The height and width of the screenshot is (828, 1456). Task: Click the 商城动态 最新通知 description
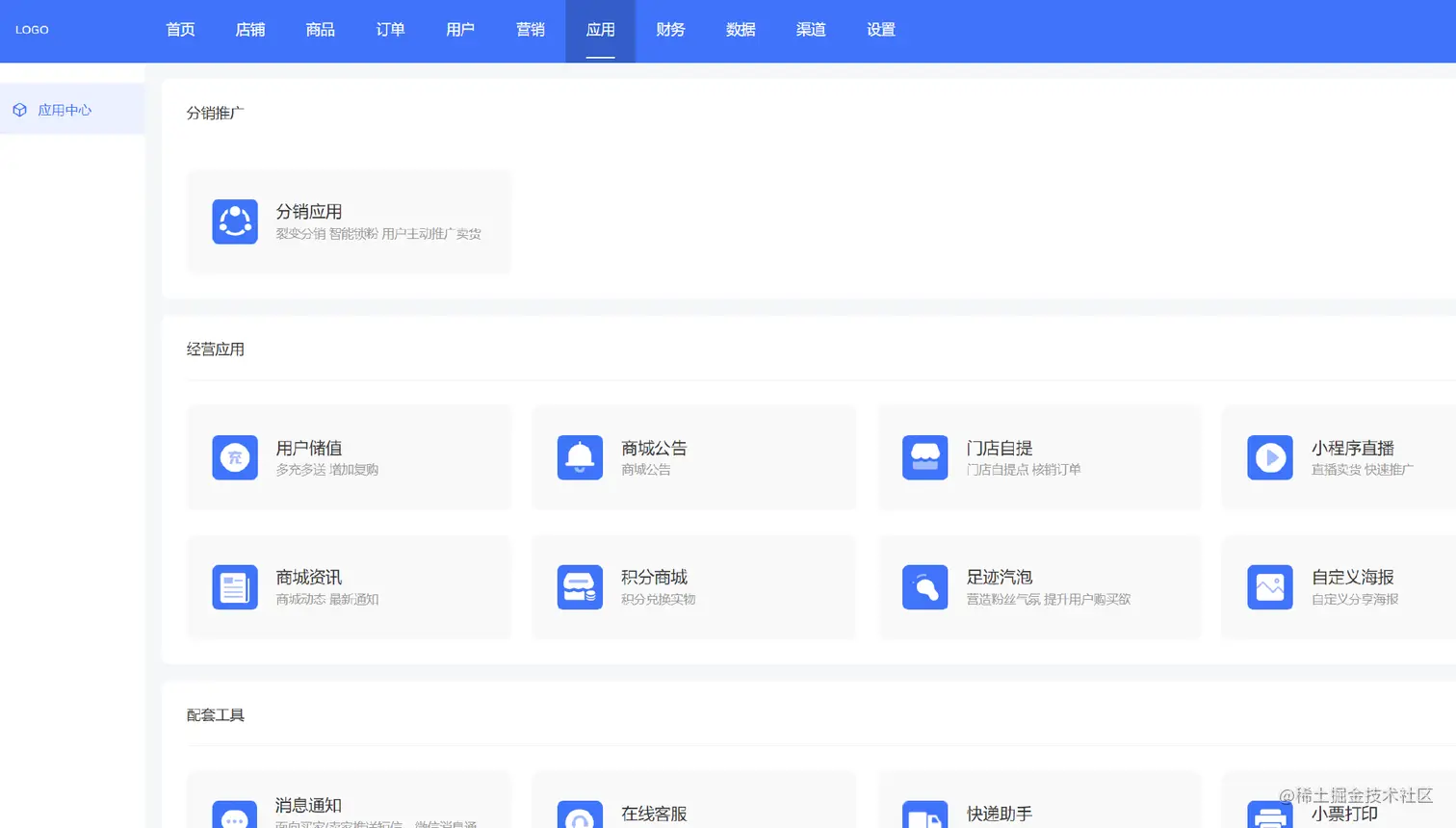point(327,600)
